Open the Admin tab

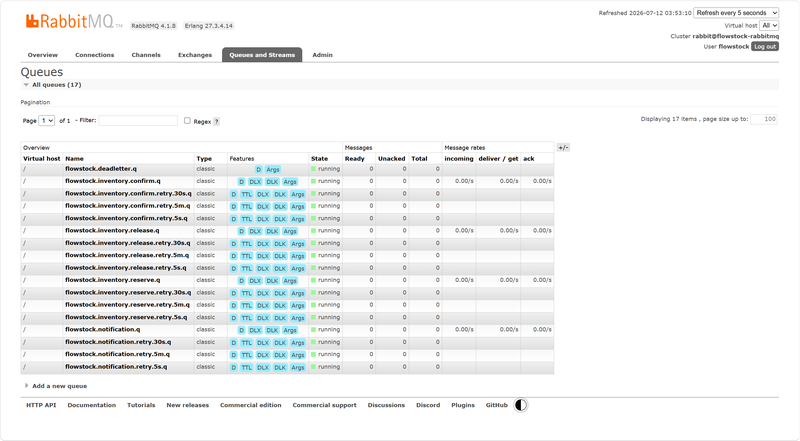(322, 55)
